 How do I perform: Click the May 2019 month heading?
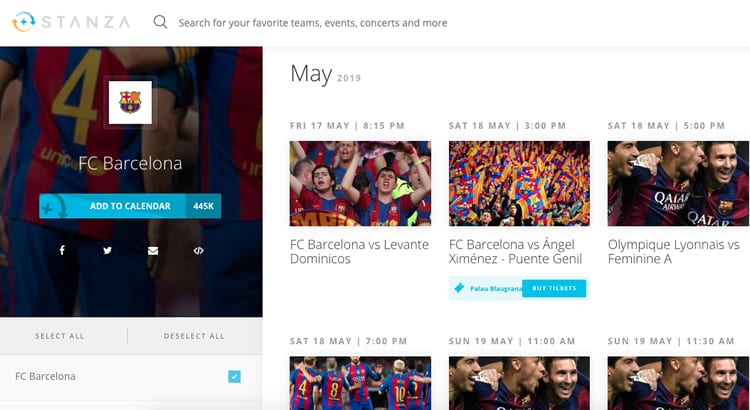pos(326,75)
